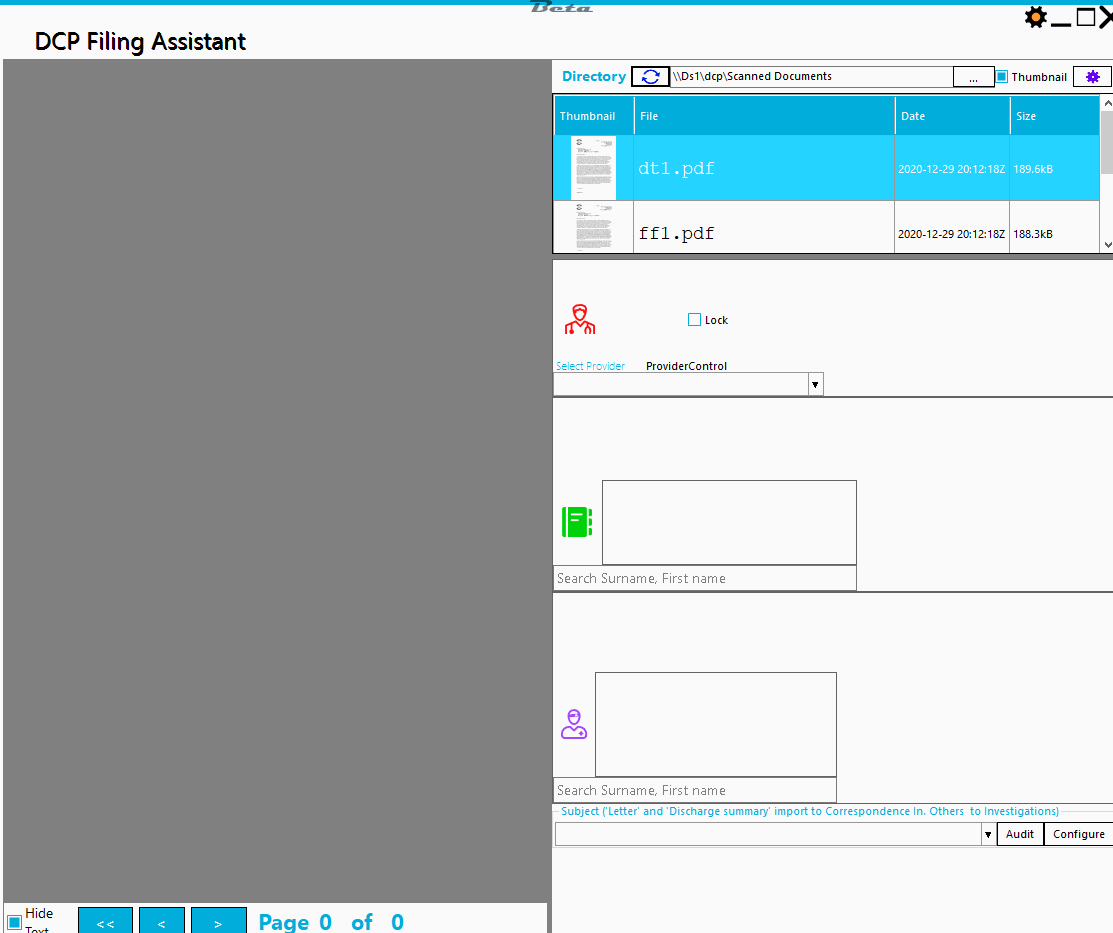Click the Audit button
Image resolution: width=1113 pixels, height=933 pixels.
pyautogui.click(x=1020, y=834)
